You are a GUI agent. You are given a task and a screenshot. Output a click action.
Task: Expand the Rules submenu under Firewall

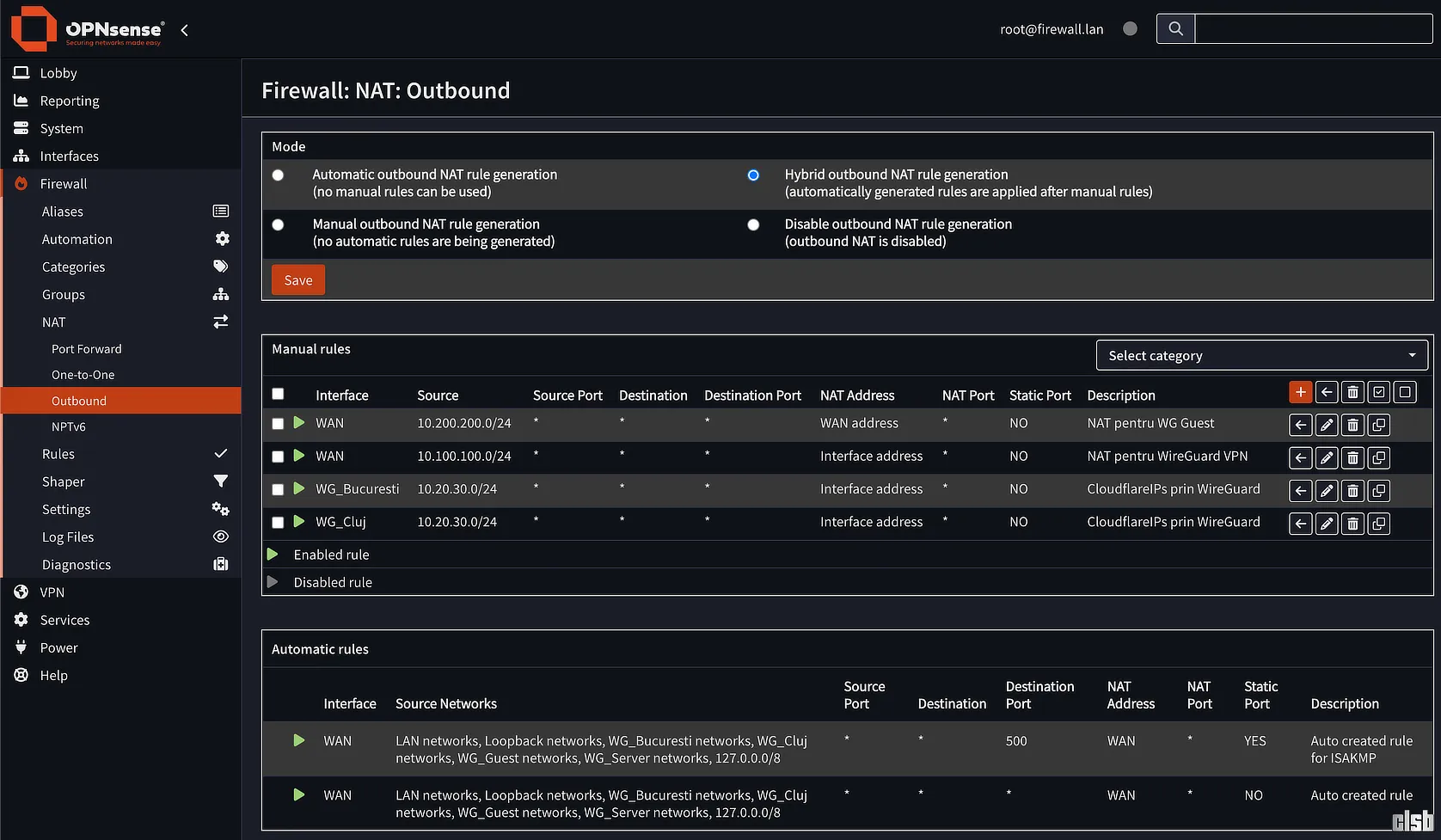pos(58,454)
